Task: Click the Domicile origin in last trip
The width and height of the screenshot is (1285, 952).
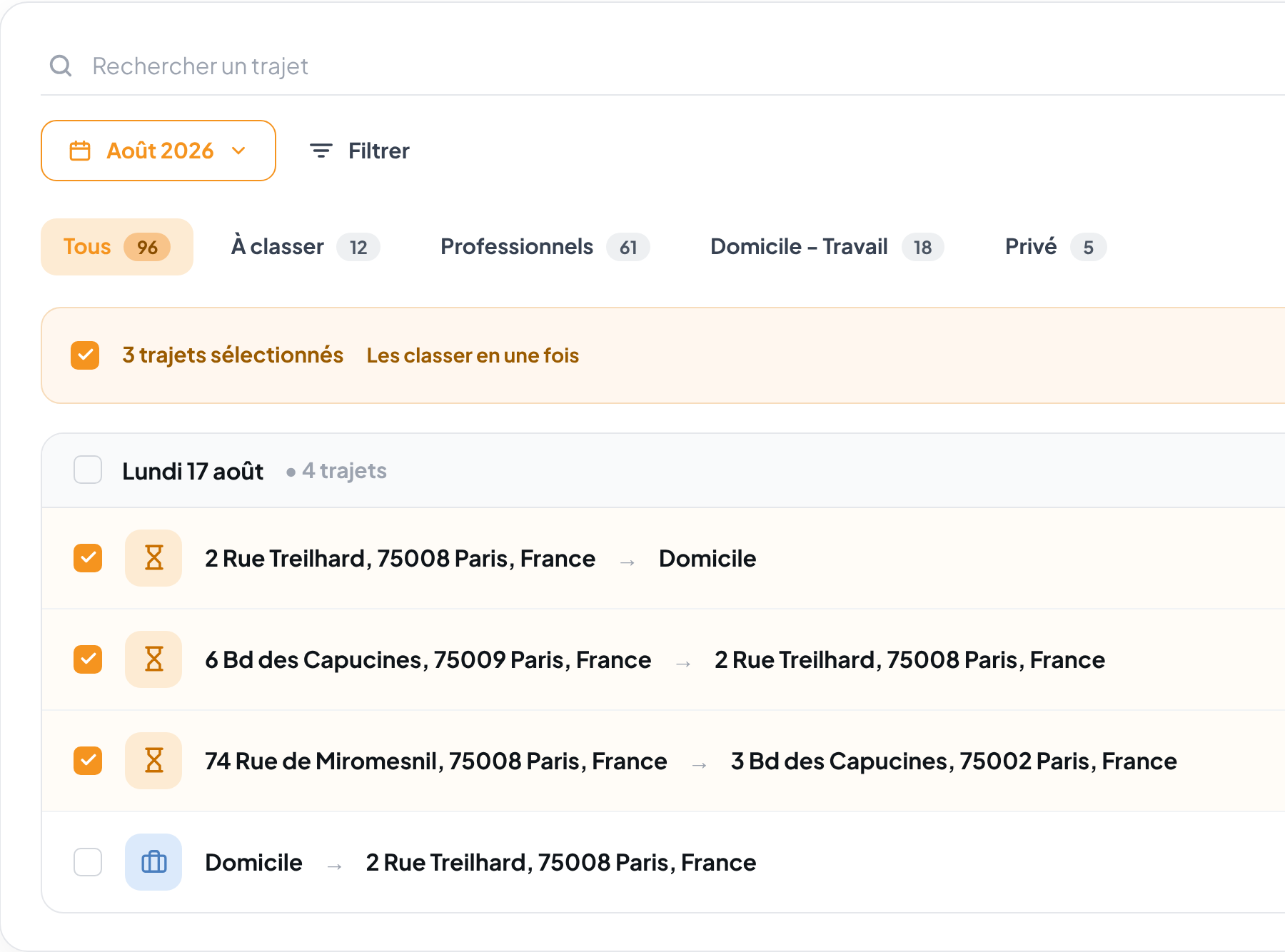Action: point(253,862)
